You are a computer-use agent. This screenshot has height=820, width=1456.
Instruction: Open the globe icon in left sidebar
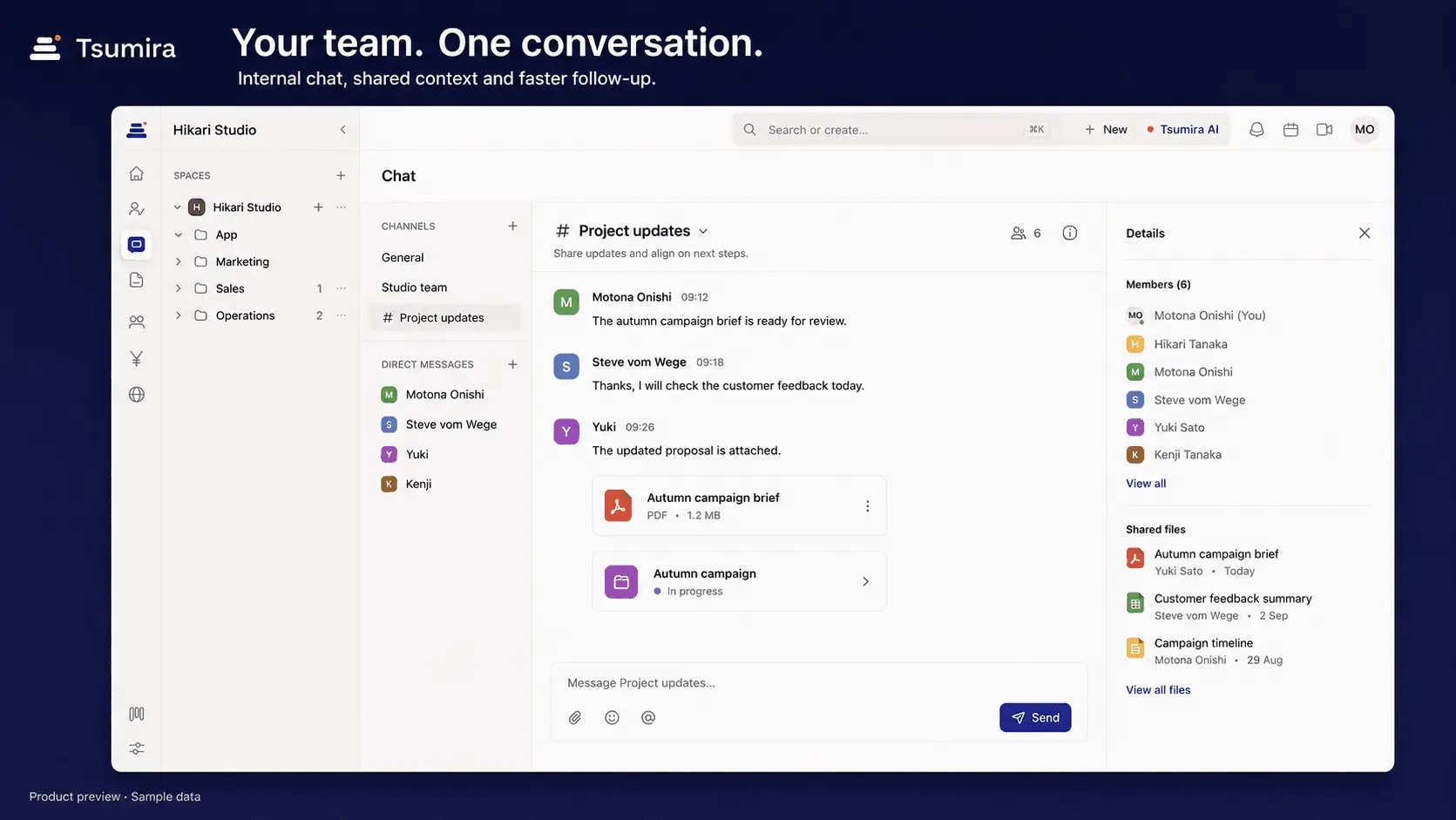137,394
